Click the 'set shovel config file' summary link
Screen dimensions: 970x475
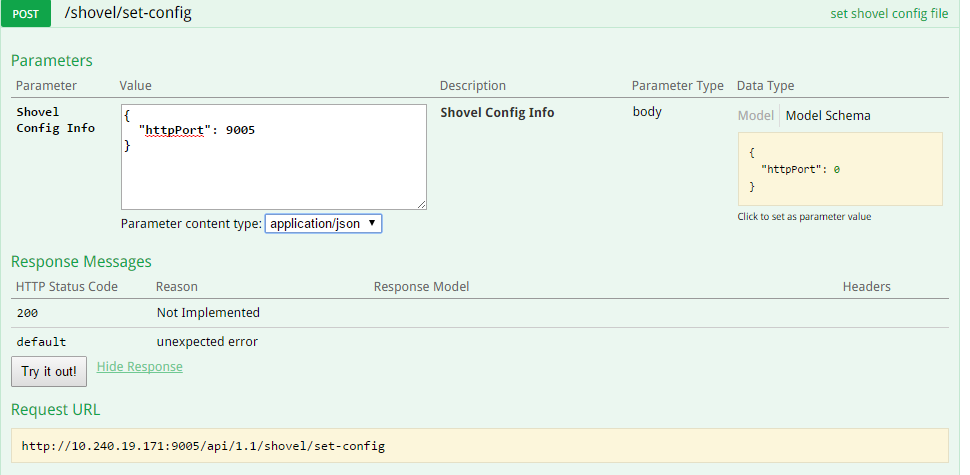point(889,14)
